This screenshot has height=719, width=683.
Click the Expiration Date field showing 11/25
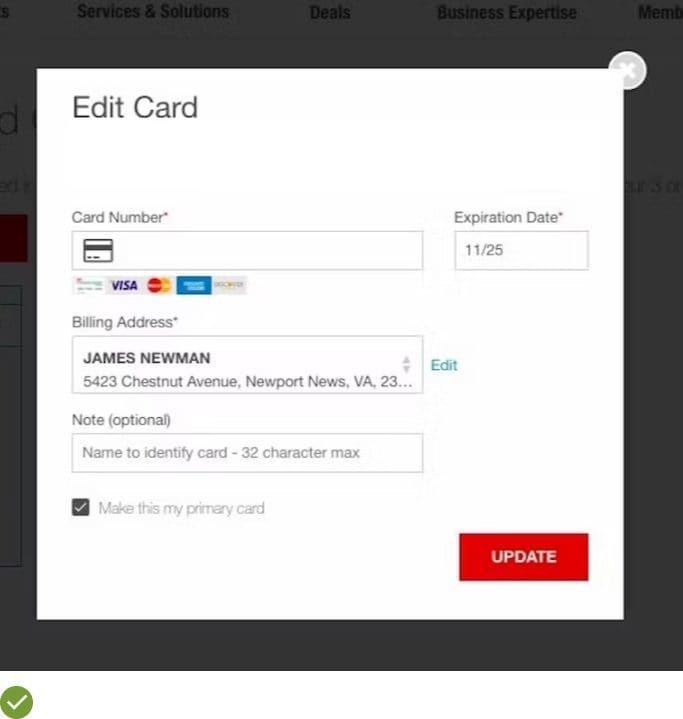(522, 250)
